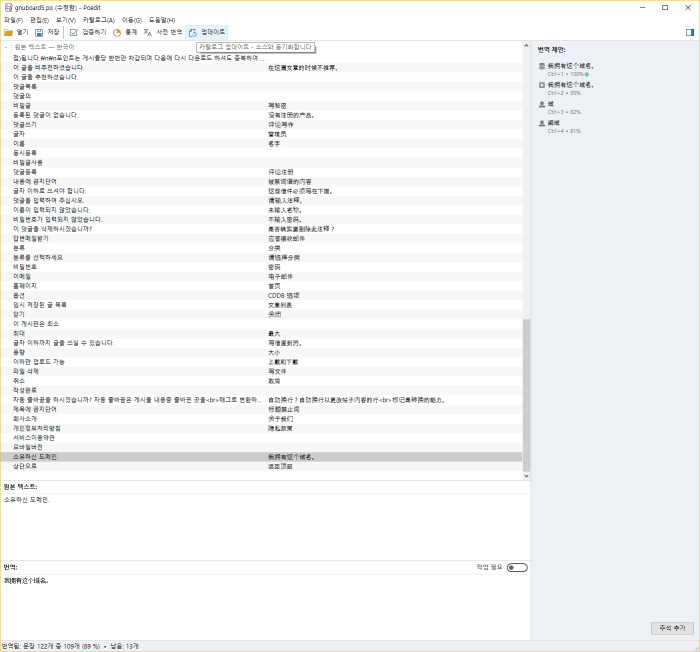
Task: Click the Open (열기) folder toolbar icon
Action: coord(9,32)
